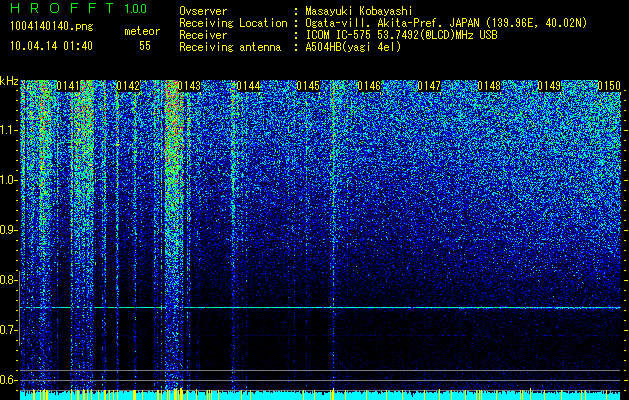
Task: Click the 0147 time marker
Action: pyautogui.click(x=429, y=86)
